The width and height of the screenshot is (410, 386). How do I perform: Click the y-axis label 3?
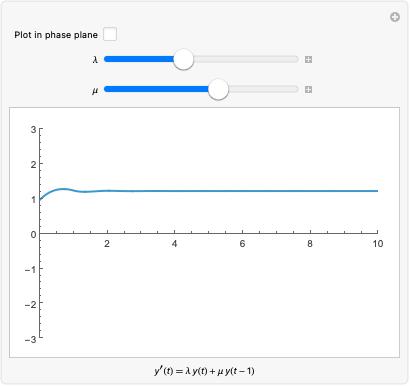pos(33,129)
